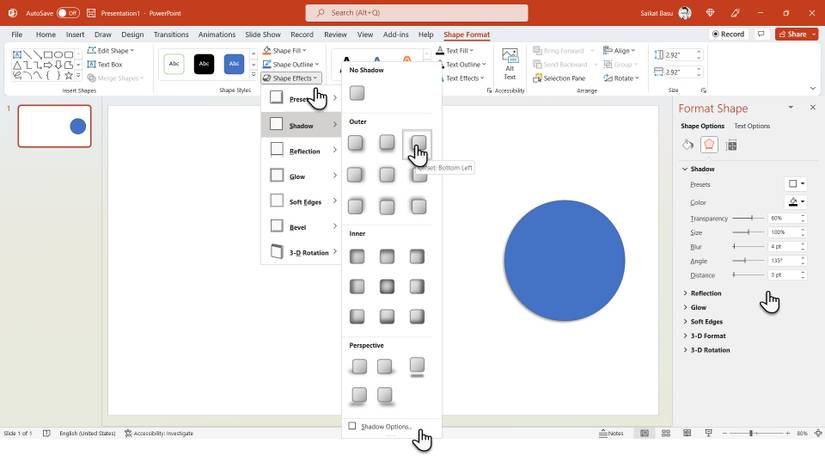Open the Rotate dropdown
This screenshot has width=825, height=457.
(621, 78)
